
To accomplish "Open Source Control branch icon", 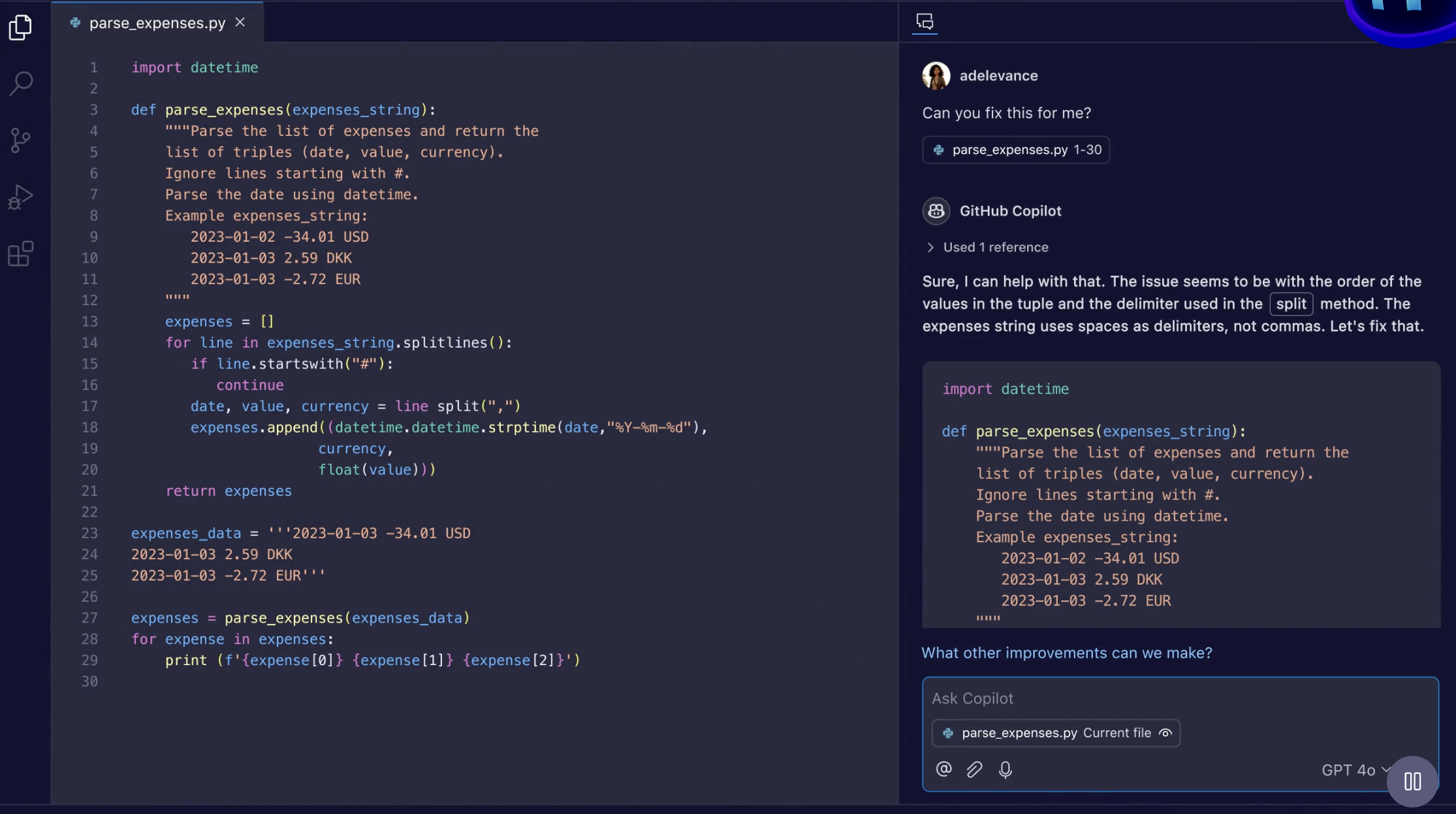I will tap(20, 140).
